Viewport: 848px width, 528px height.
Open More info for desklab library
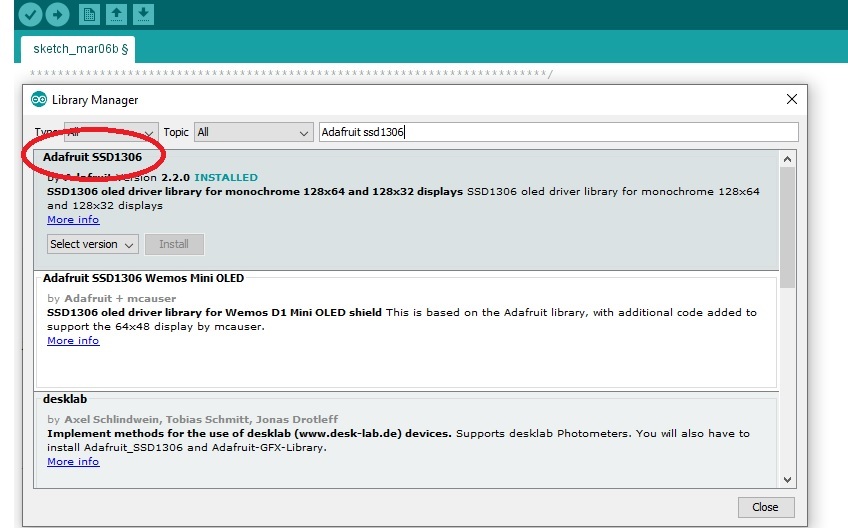pos(73,461)
